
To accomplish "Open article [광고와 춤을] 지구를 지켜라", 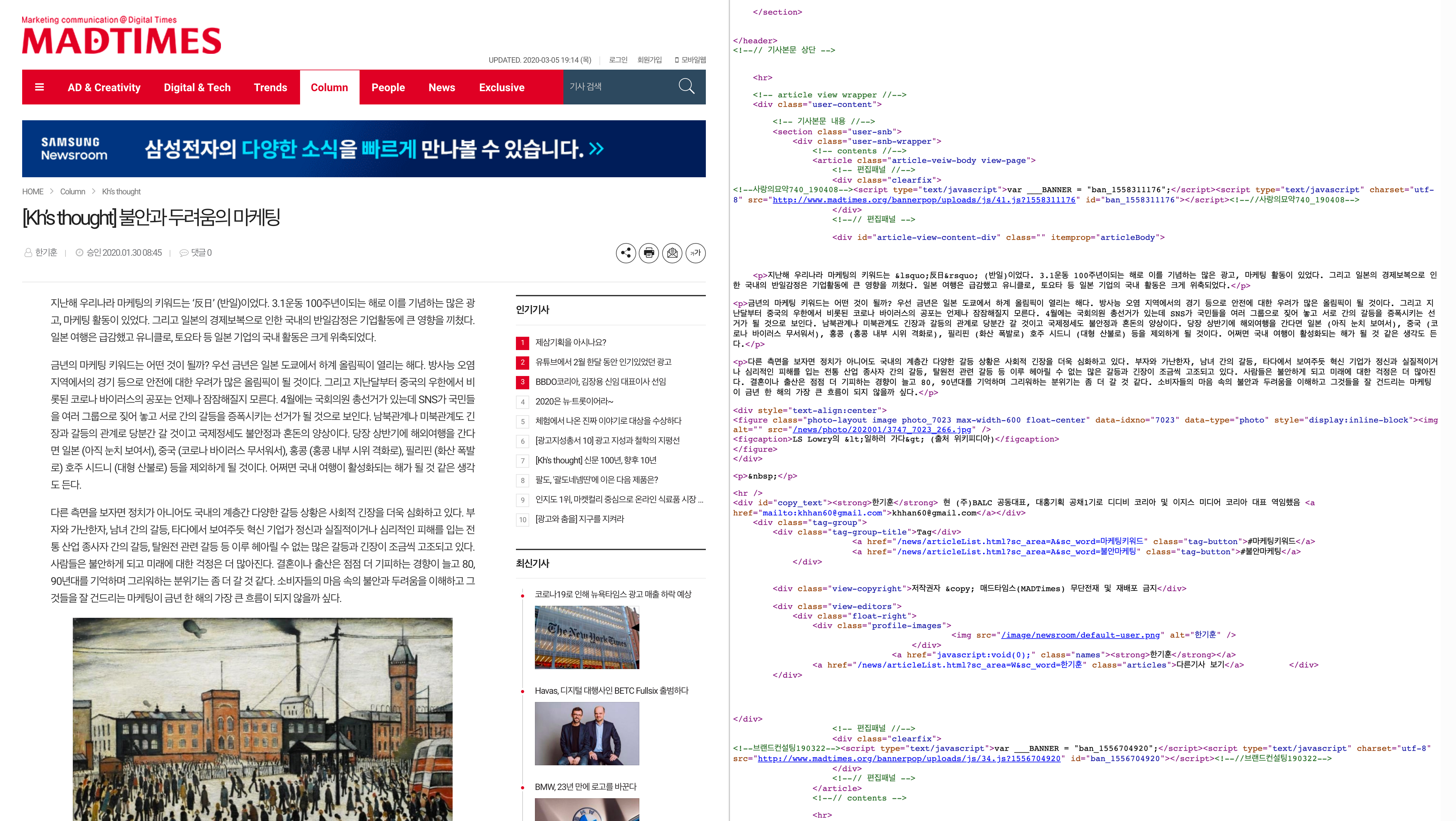I will (x=579, y=519).
